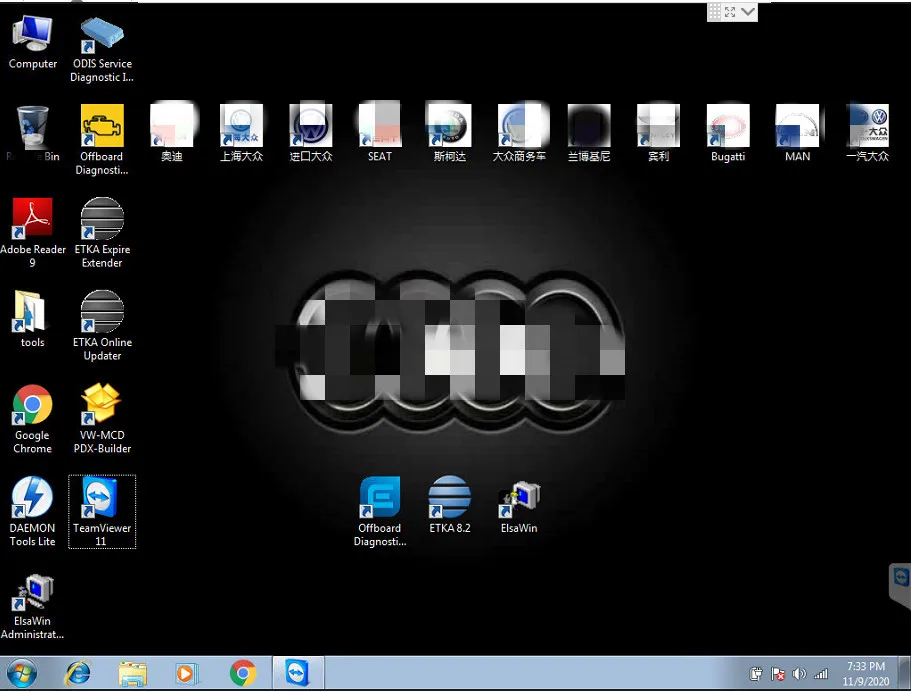Select ETKA Online Updater icon
Viewport: 911px width, 692px height.
coord(102,325)
